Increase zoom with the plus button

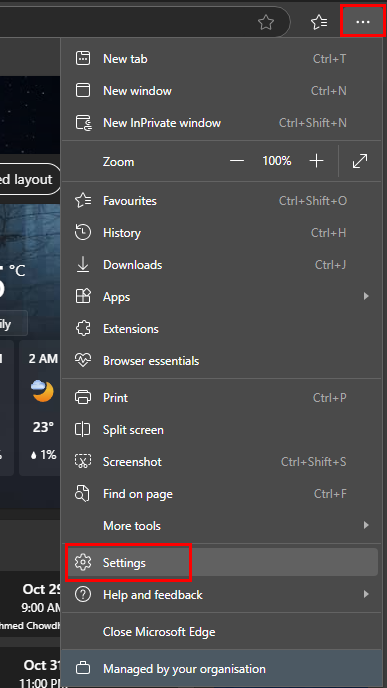coord(316,161)
